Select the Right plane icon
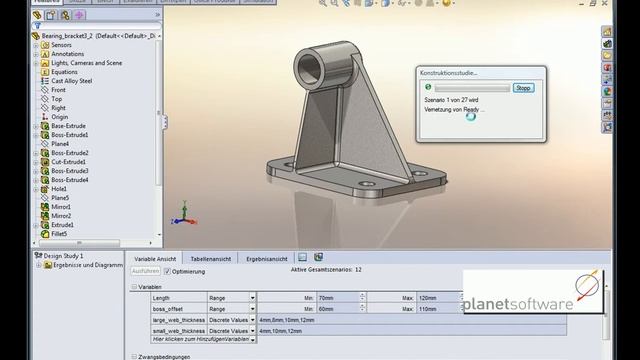 tap(45, 108)
